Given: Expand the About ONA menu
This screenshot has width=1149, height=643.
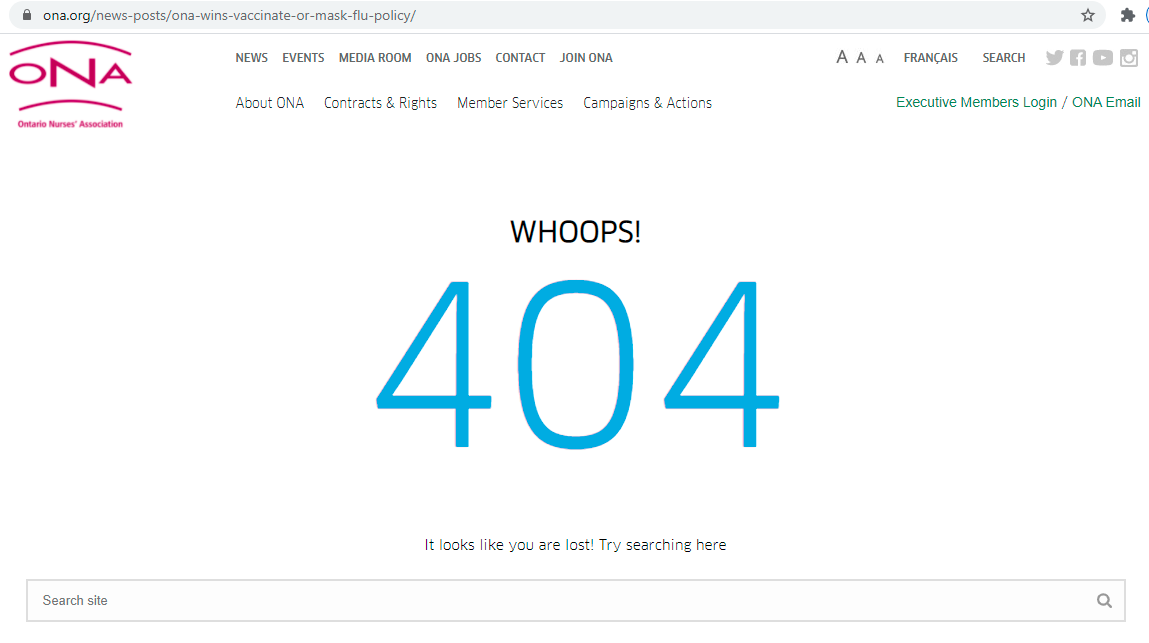Looking at the screenshot, I should (270, 103).
